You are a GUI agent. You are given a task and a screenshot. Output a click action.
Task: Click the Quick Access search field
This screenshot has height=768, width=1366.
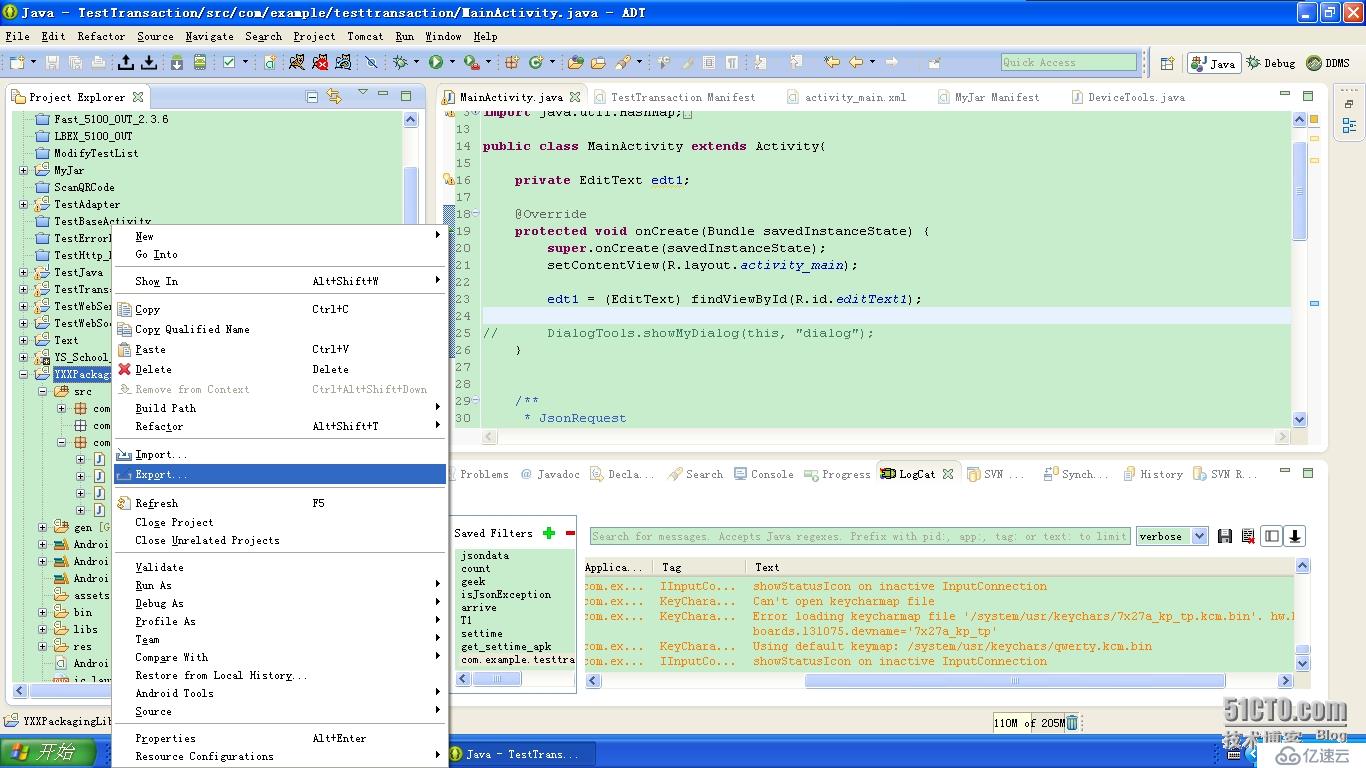coord(1069,62)
